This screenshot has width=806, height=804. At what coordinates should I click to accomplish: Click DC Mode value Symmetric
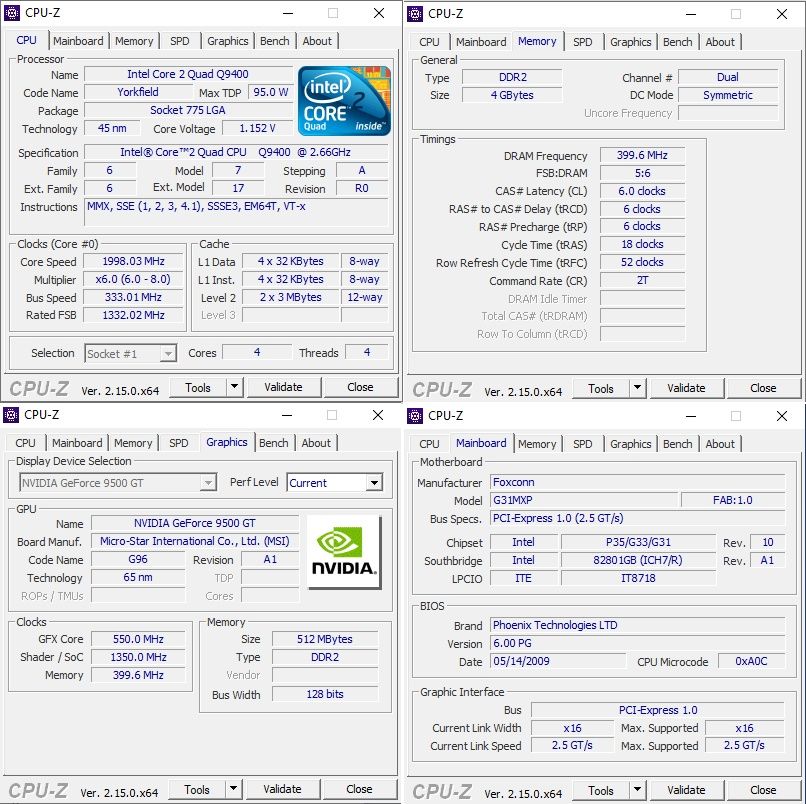(727, 95)
